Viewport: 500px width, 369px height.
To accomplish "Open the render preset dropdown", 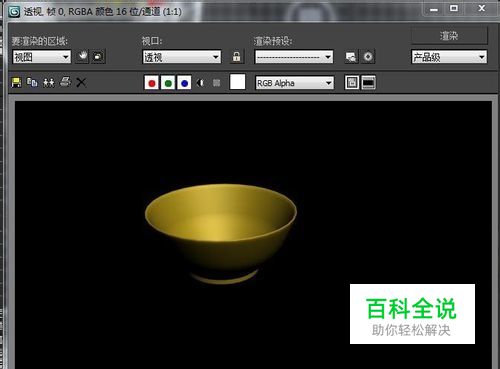I will 294,57.
